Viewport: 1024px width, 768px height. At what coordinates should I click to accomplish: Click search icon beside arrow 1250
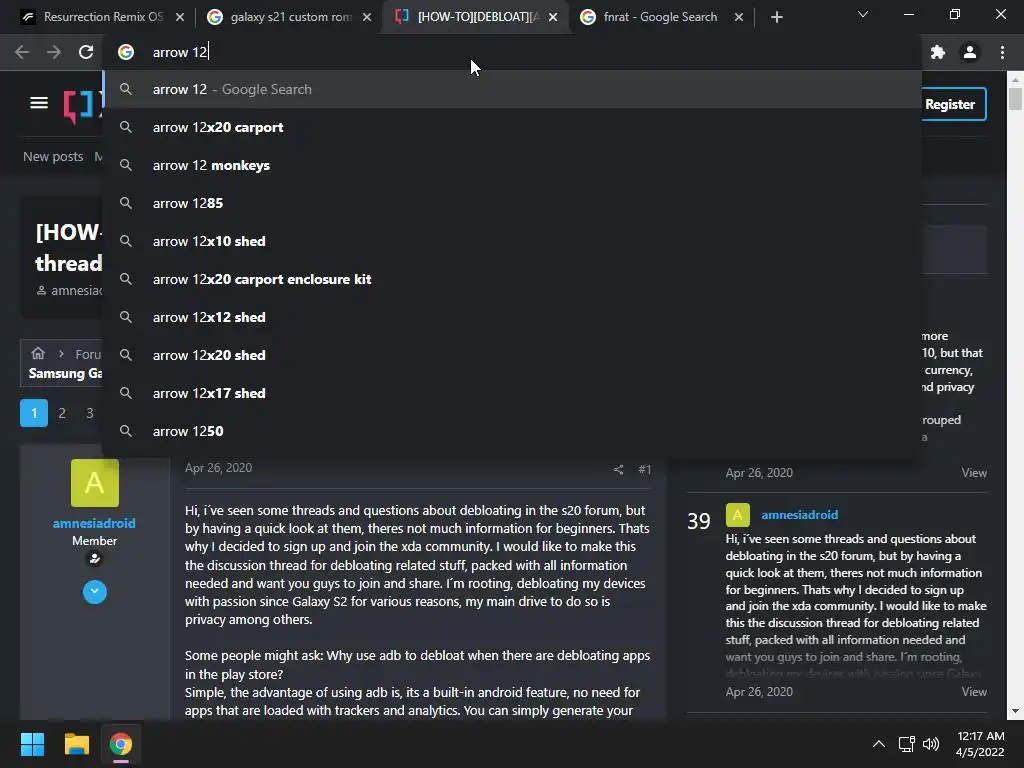click(x=126, y=431)
